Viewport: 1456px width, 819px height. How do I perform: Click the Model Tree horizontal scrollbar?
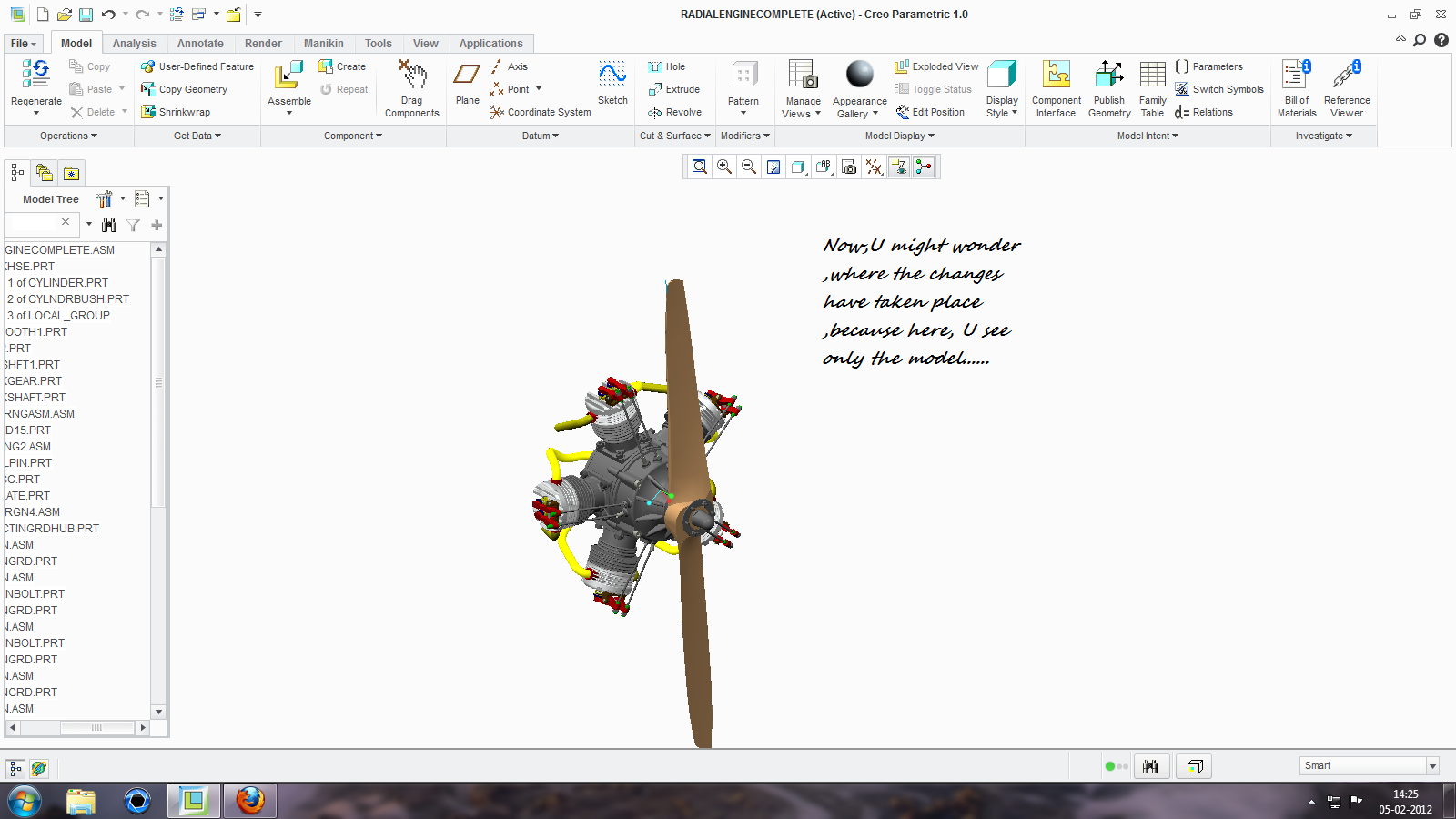[96, 728]
